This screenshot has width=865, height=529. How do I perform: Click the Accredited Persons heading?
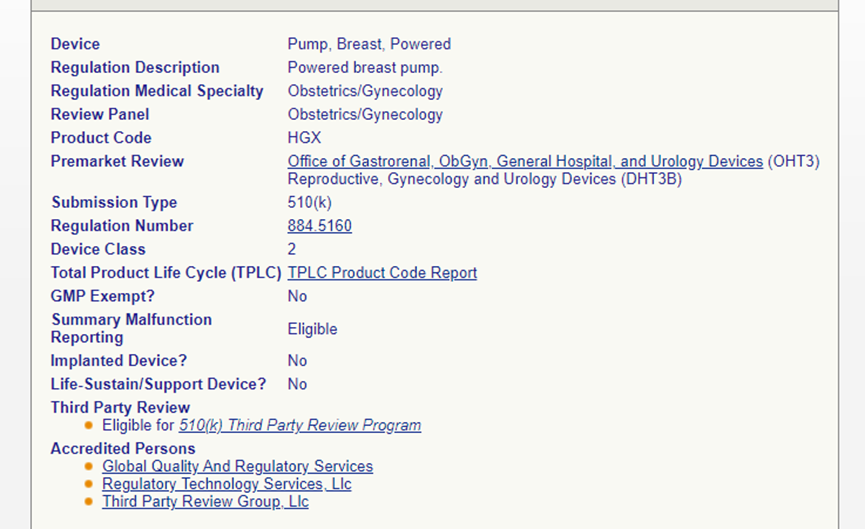(123, 449)
